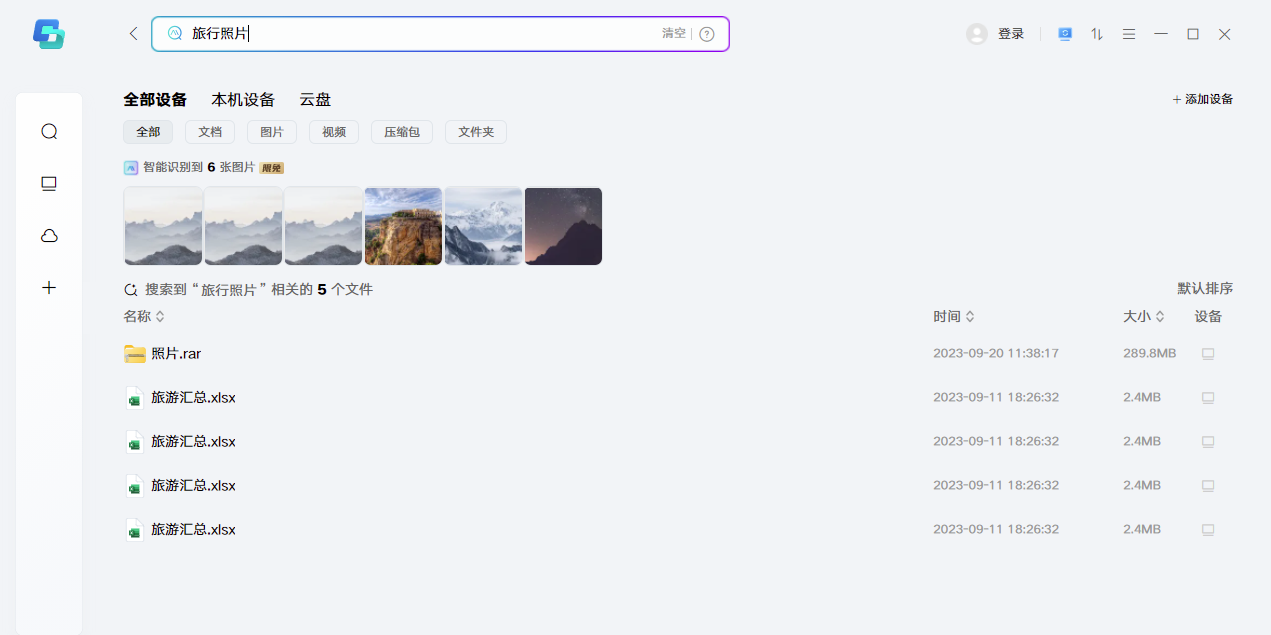The height and width of the screenshot is (635, 1271).
Task: Open the cloud drive icon in sidebar
Action: pos(49,236)
